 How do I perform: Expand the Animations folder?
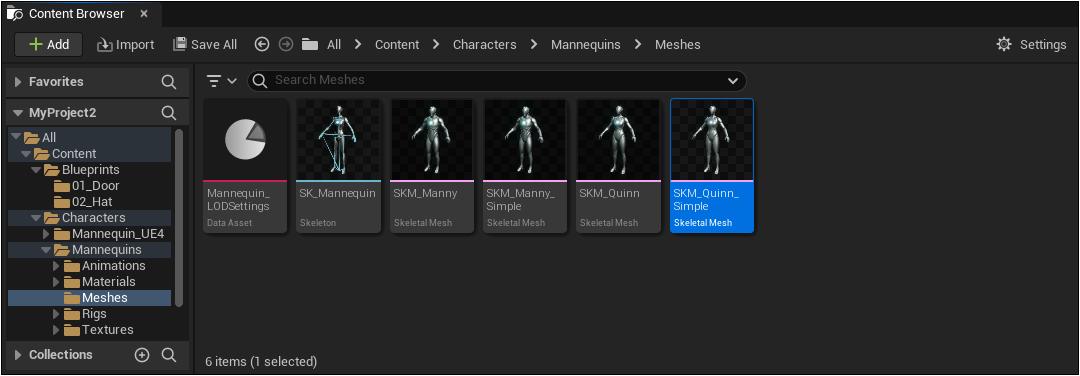tap(56, 266)
